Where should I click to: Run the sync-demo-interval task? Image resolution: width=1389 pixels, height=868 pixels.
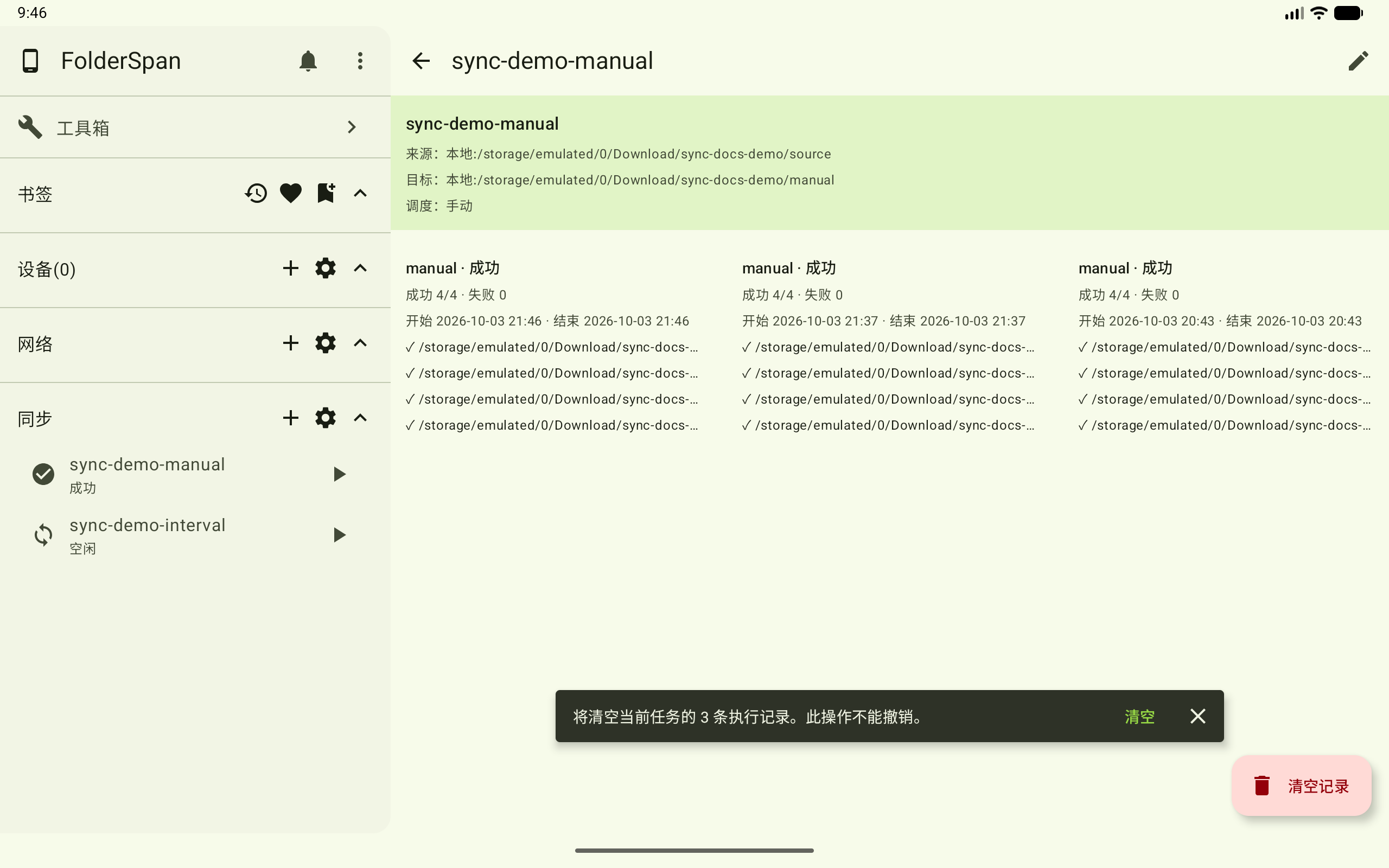pyautogui.click(x=339, y=535)
